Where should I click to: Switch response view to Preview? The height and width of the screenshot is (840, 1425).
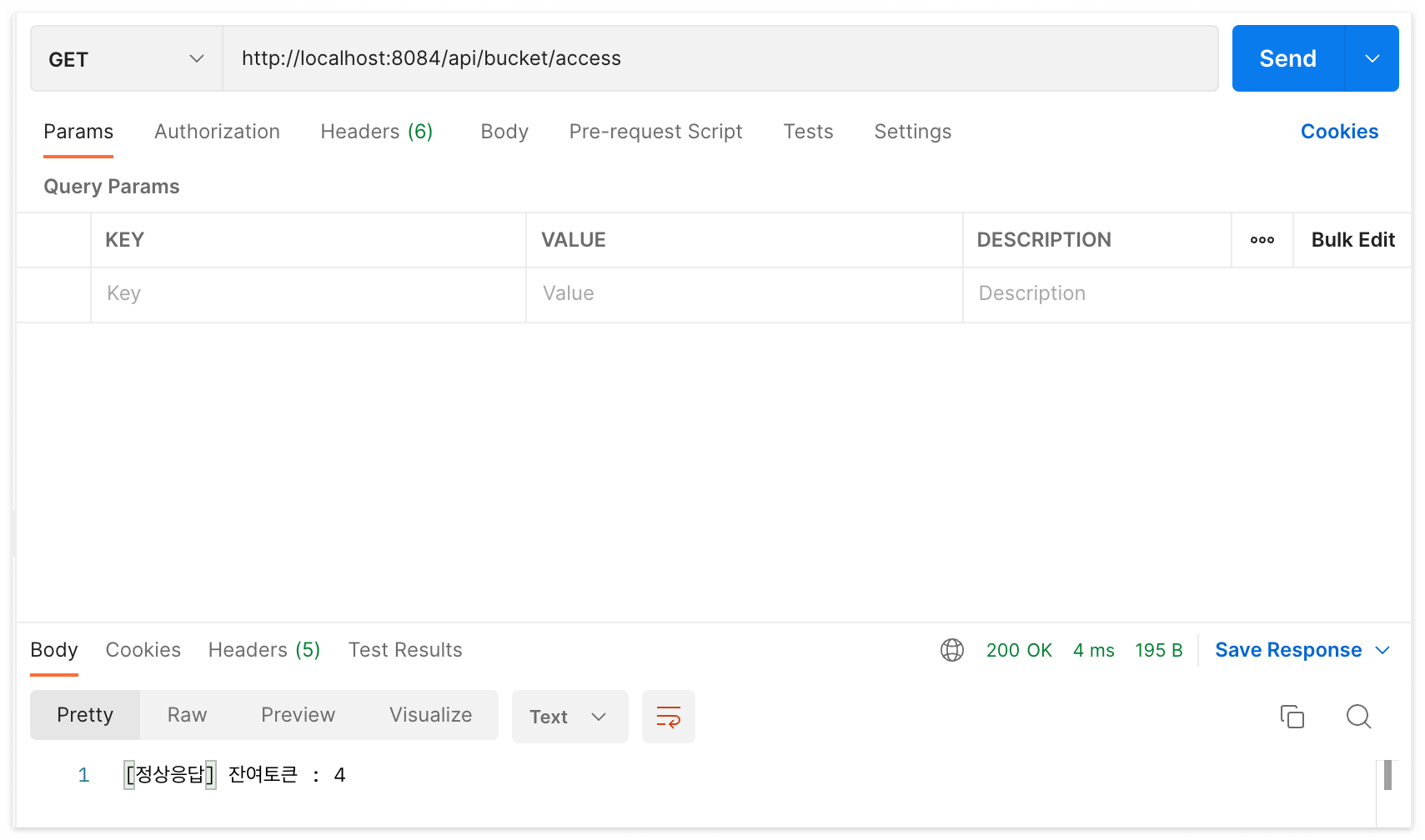[x=298, y=715]
